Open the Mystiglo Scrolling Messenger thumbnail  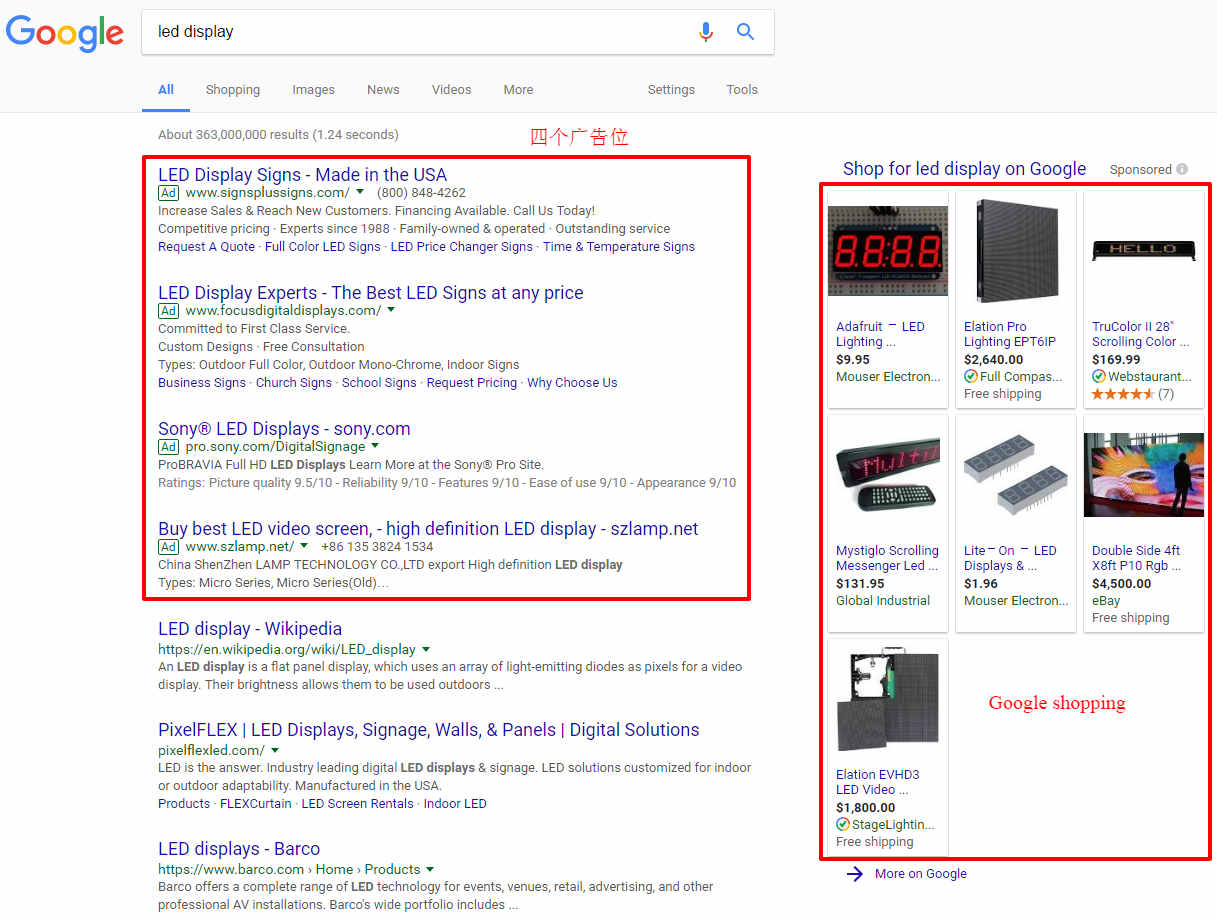coord(887,473)
